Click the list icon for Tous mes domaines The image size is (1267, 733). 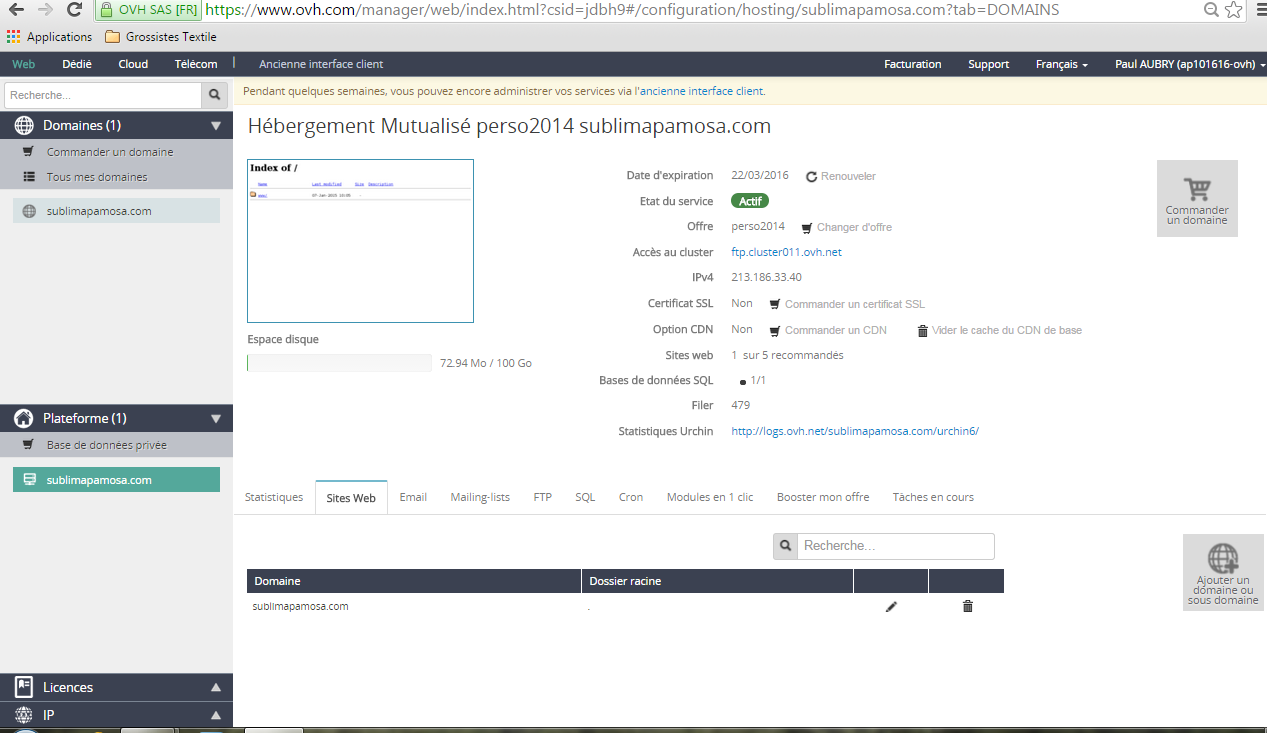(28, 177)
